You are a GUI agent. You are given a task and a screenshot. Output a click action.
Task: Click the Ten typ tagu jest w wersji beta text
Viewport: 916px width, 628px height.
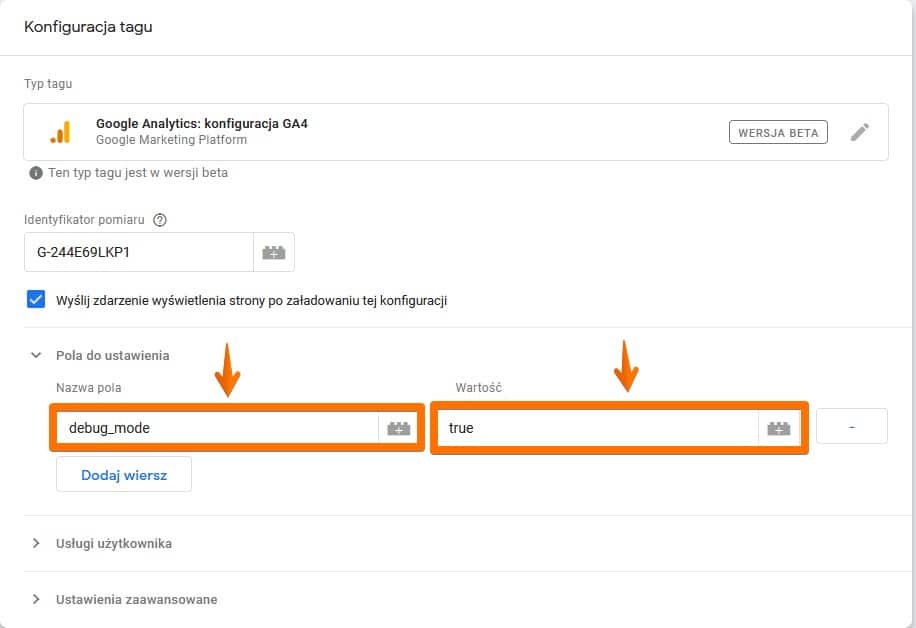(x=138, y=173)
